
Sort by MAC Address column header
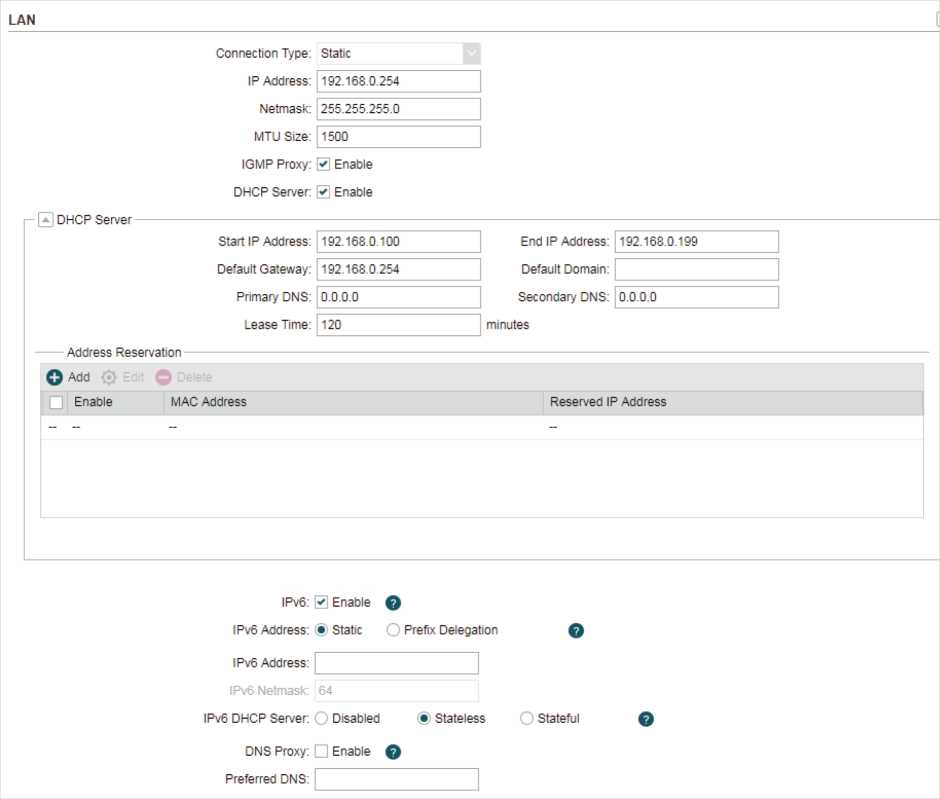click(207, 402)
